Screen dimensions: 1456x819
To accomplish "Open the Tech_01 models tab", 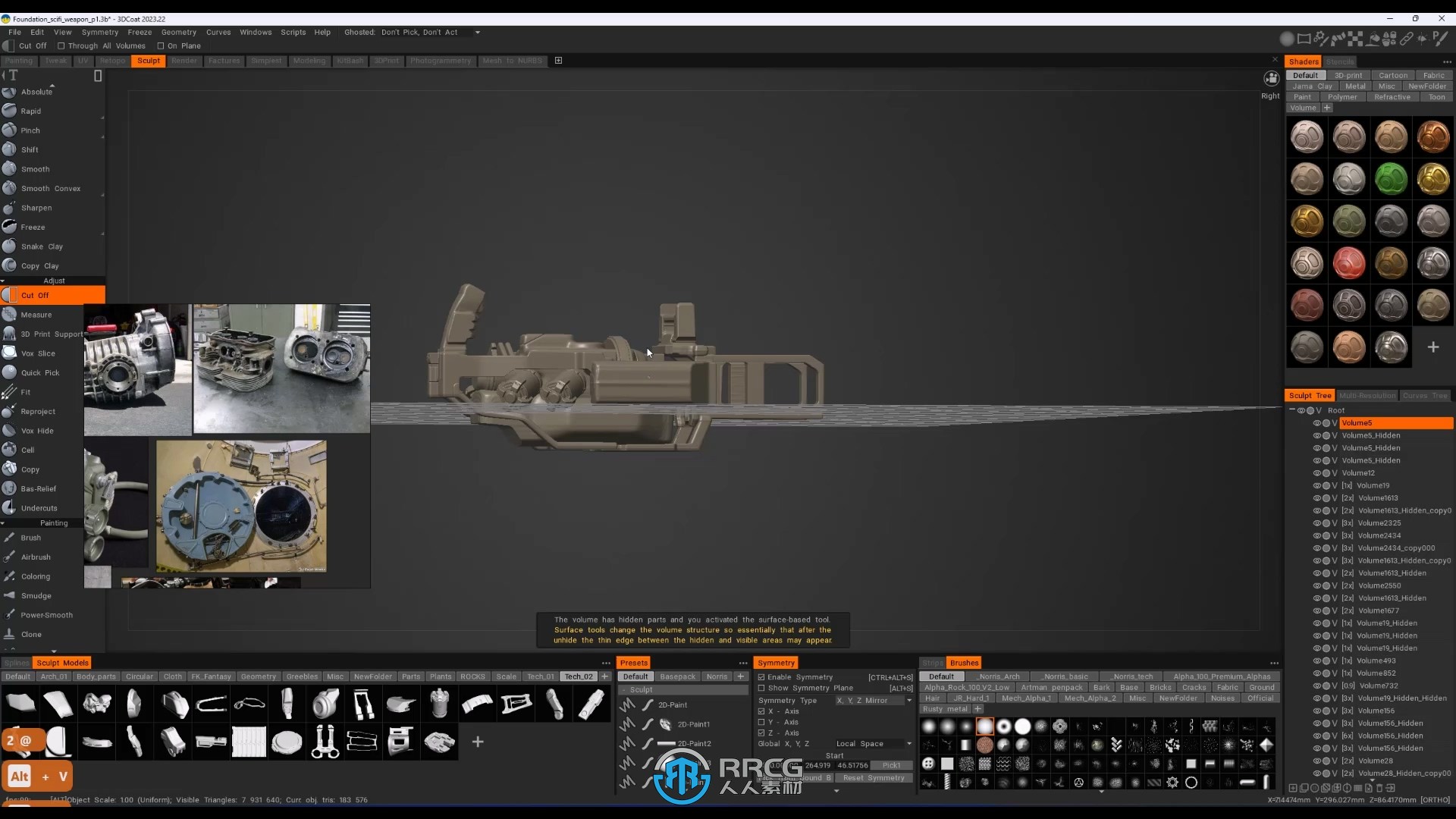I will (541, 677).
